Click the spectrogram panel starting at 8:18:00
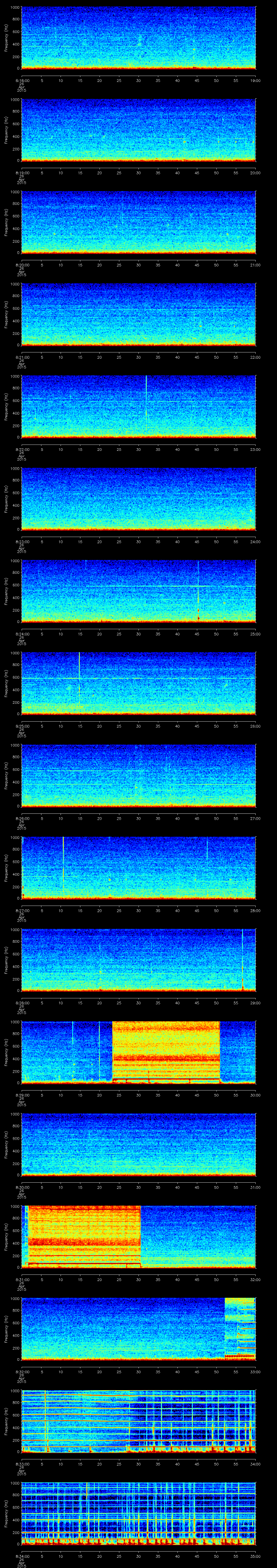The image size is (277, 1568). [x=139, y=38]
